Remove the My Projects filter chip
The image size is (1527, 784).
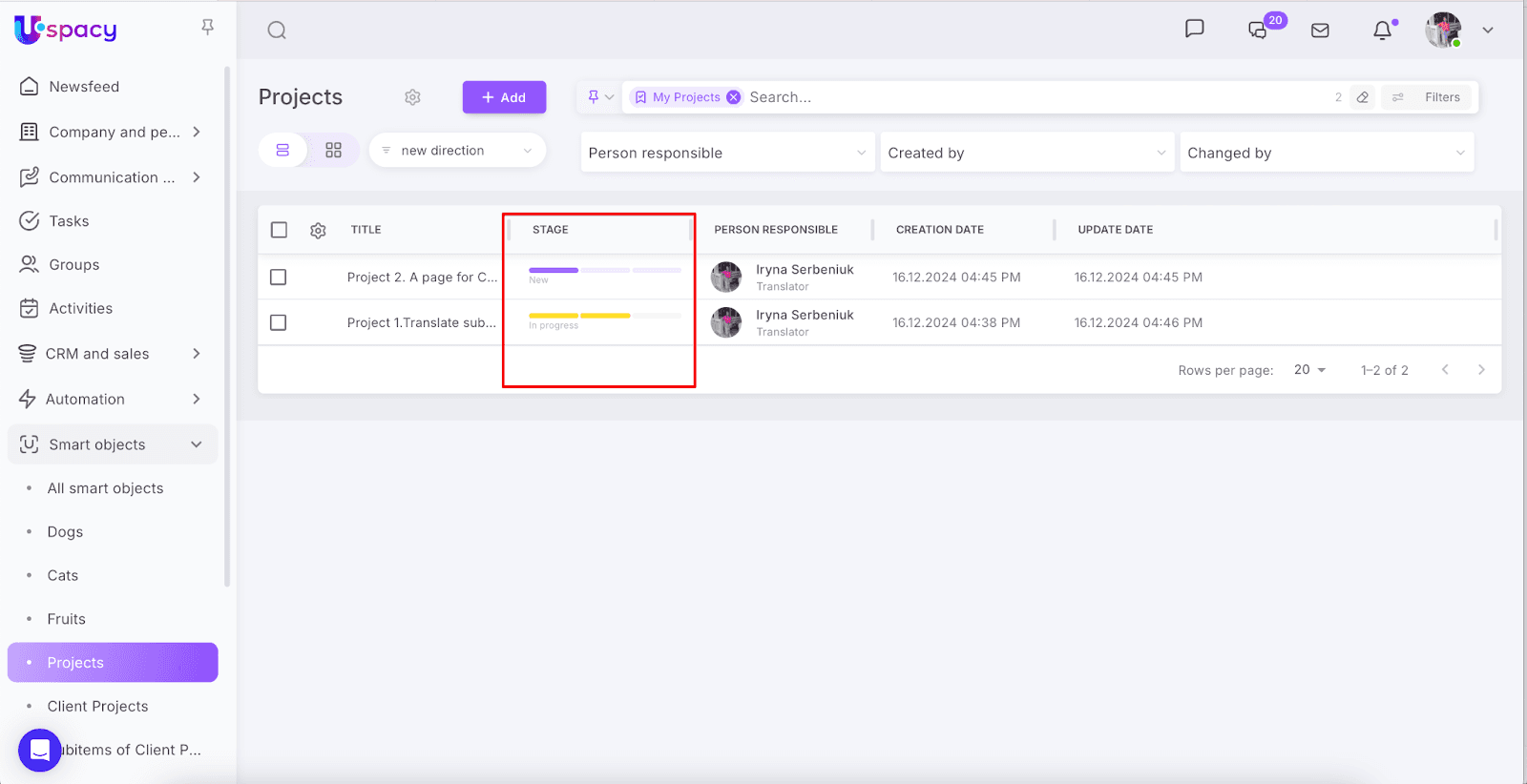coord(733,97)
